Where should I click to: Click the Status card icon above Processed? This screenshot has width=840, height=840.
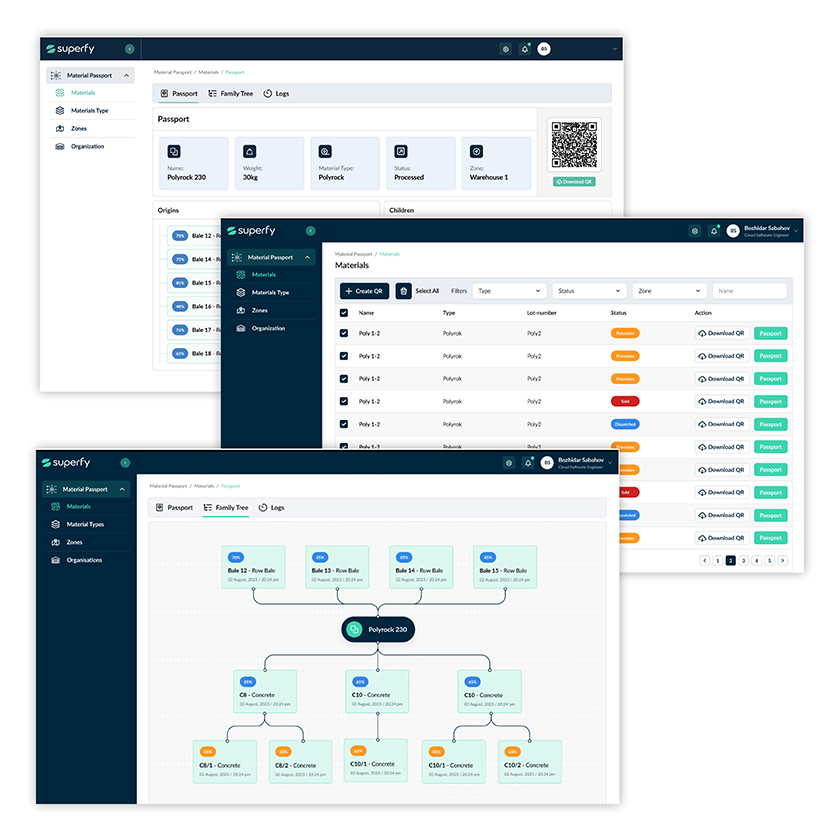tap(401, 151)
